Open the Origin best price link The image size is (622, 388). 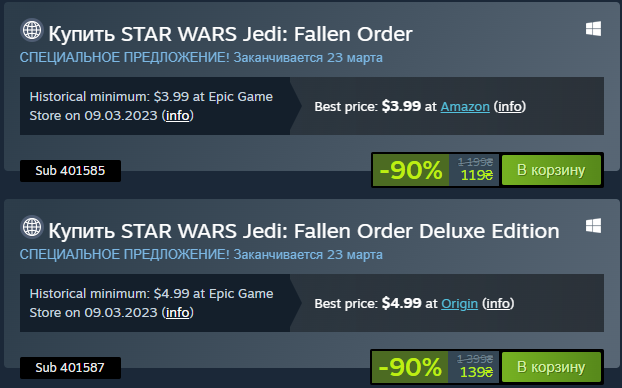459,303
